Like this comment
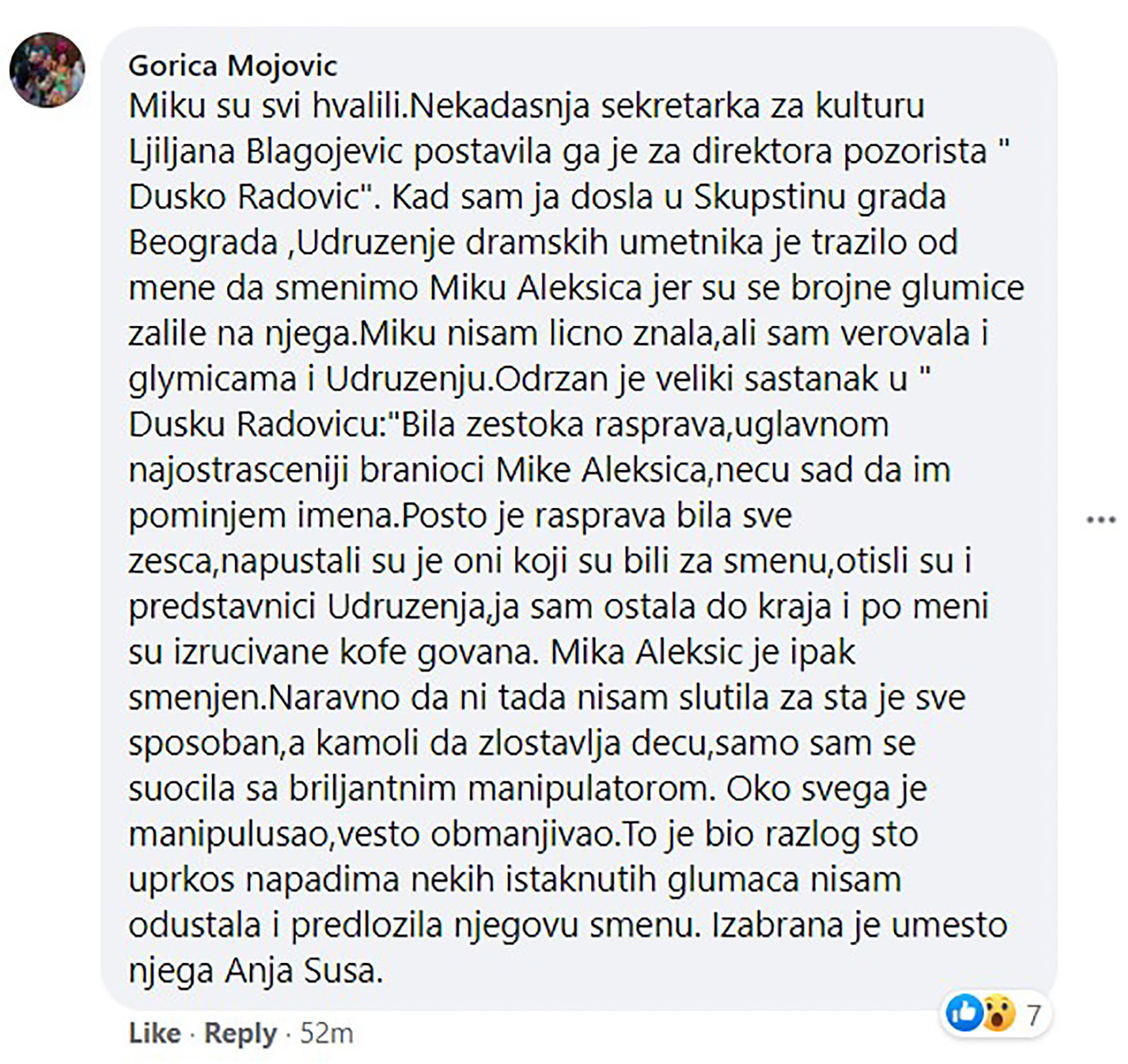Screen dimensions: 1128x1064 [x=154, y=1033]
